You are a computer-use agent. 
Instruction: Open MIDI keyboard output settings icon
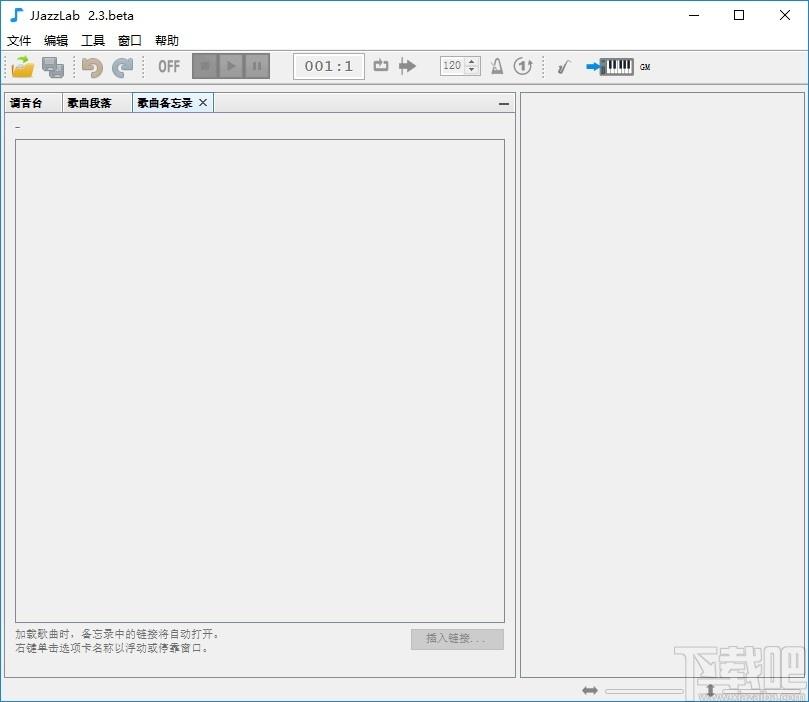point(609,67)
